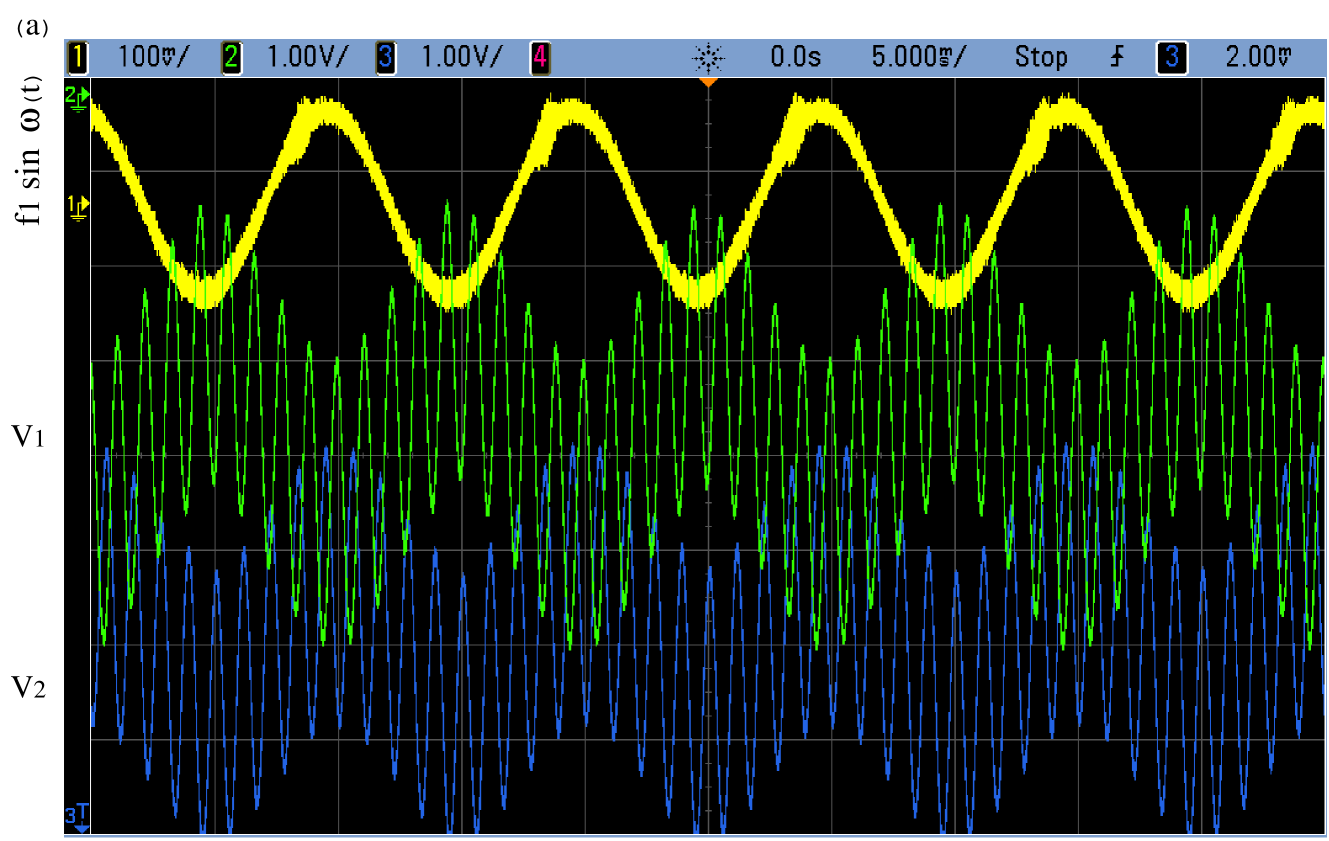This screenshot has width=1329, height=841.
Task: Click the Stop run status indicator
Action: pos(1041,58)
